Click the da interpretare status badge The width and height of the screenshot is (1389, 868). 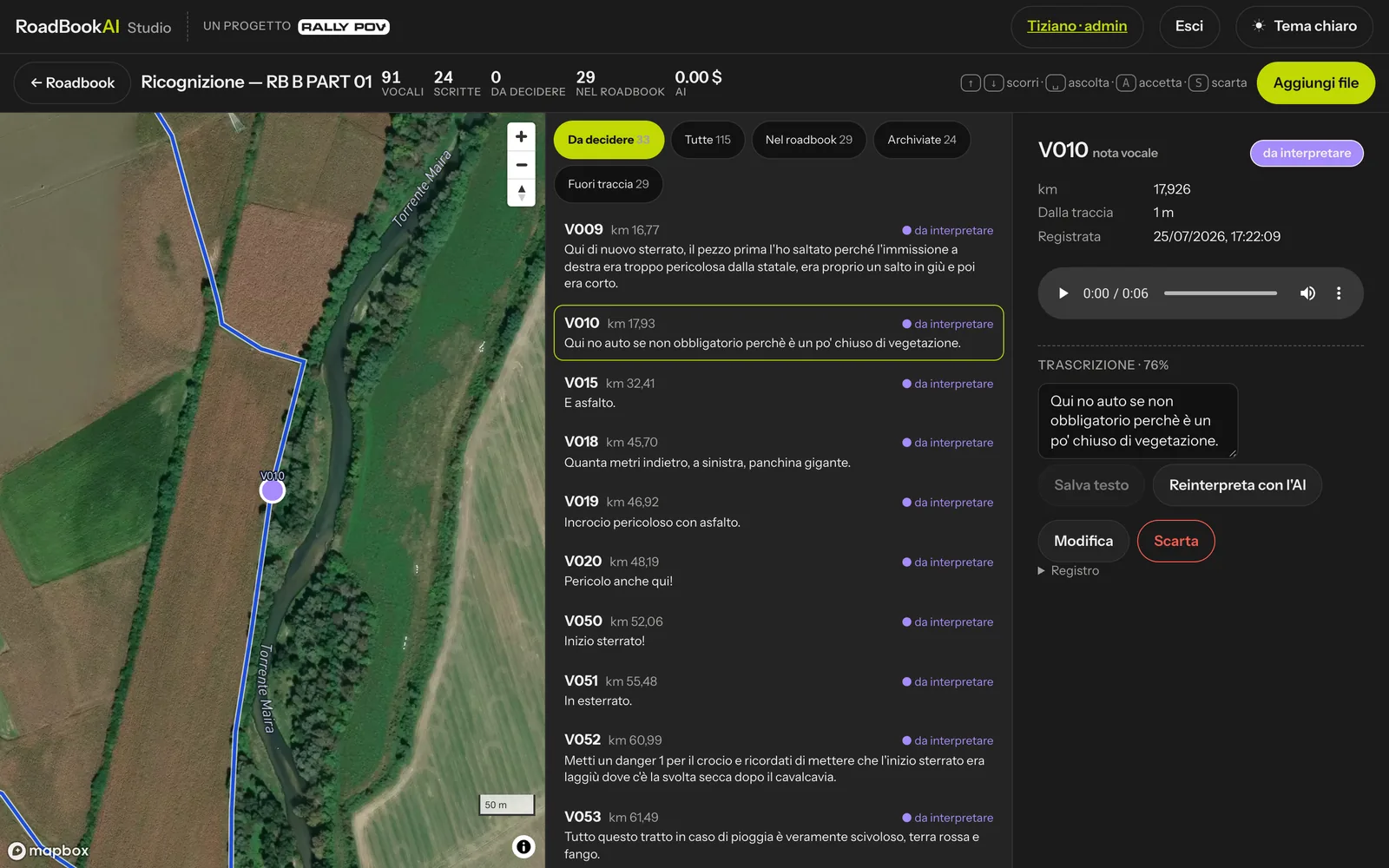point(1307,153)
